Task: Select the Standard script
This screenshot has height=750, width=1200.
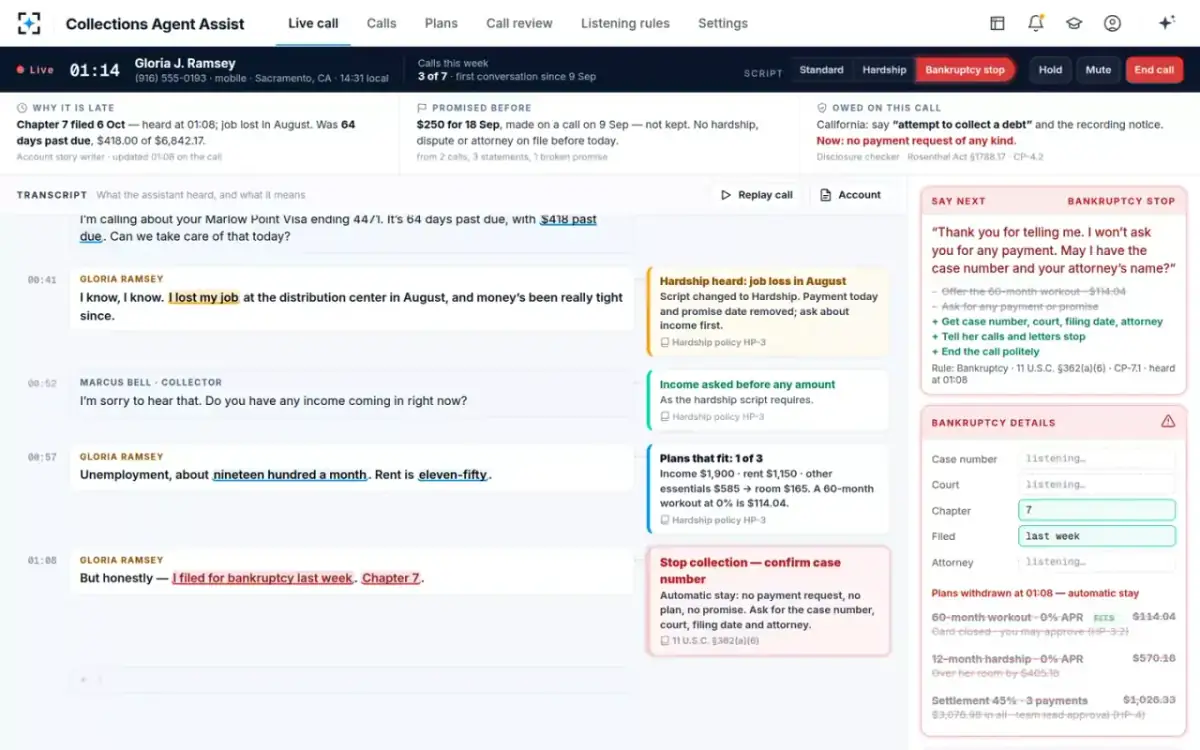Action: [821, 70]
